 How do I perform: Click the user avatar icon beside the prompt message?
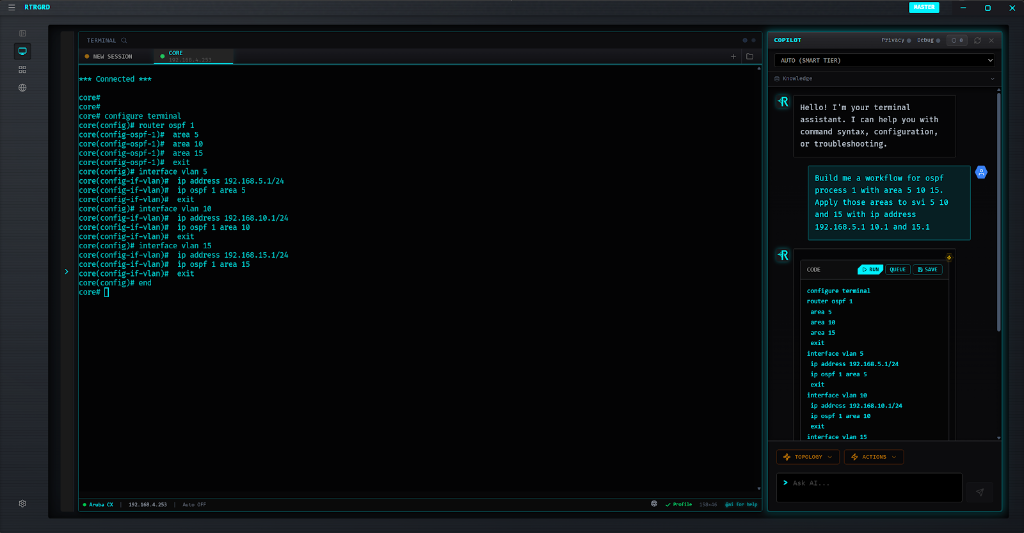coord(981,172)
